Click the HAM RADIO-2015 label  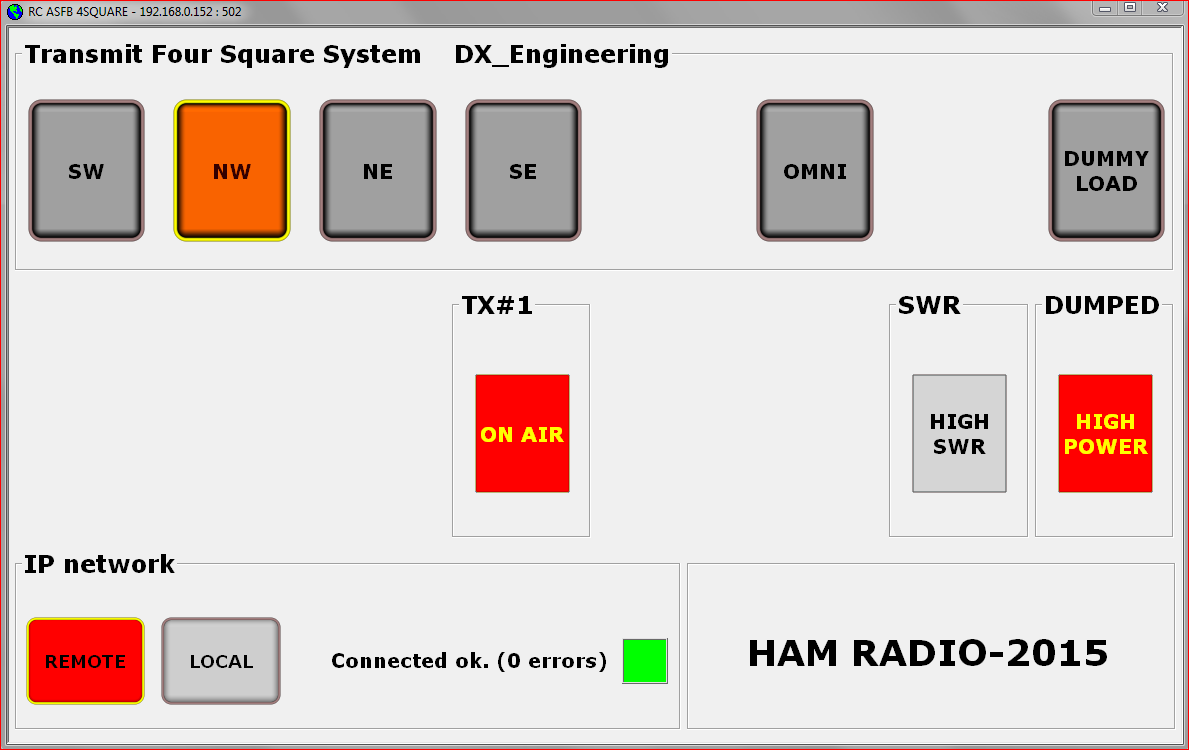[x=928, y=653]
